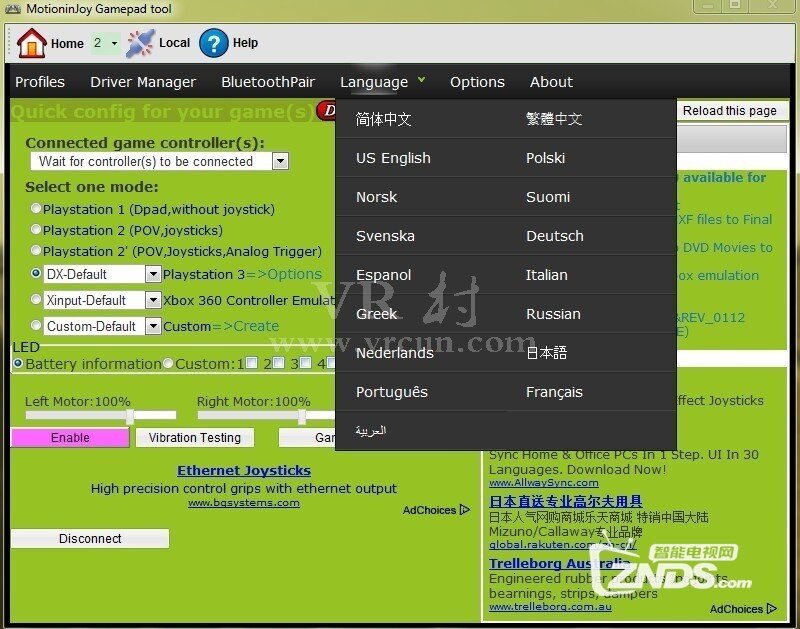Screen dimensions: 800x629
Task: Select LED Custom radio button
Action: tap(168, 364)
